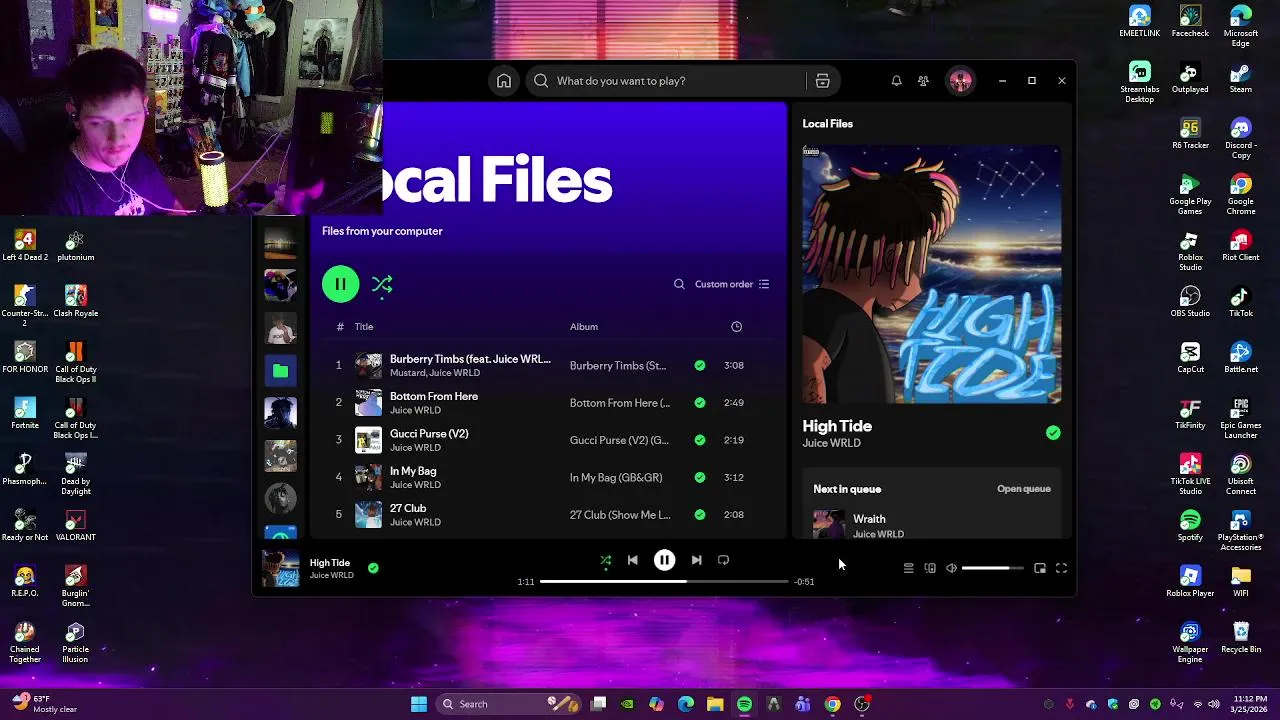Enter full screen player
The width and height of the screenshot is (1280, 720).
point(1061,568)
